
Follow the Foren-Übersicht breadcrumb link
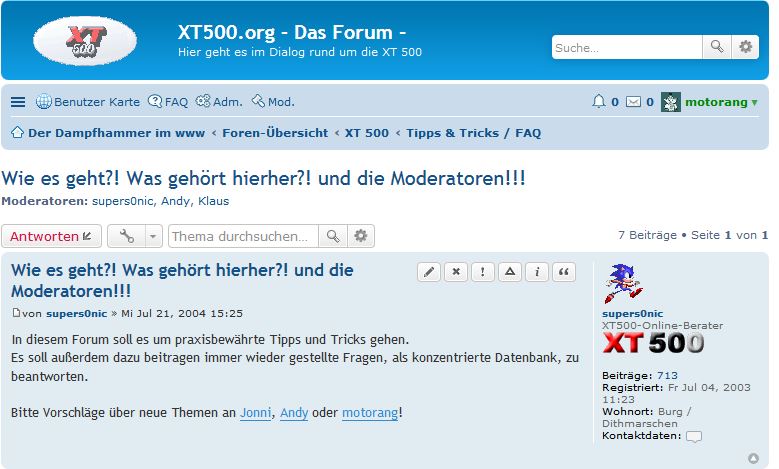pos(274,133)
